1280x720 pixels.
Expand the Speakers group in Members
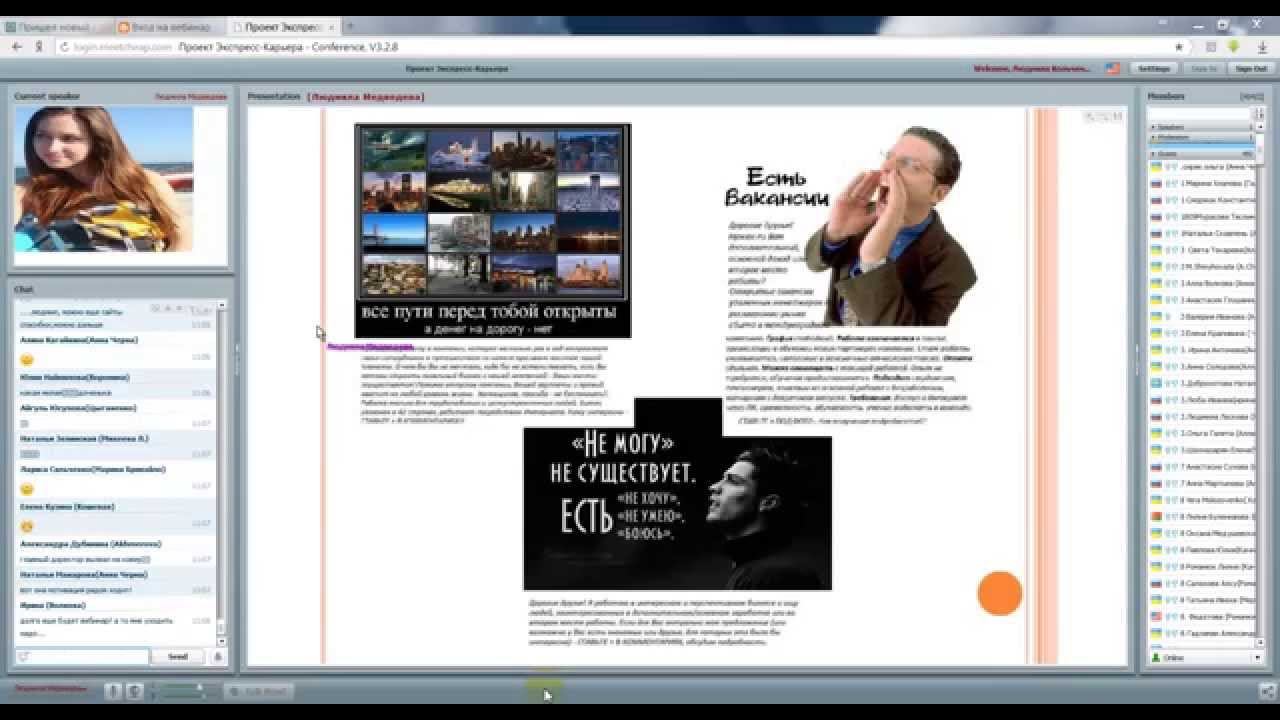[x=1200, y=128]
